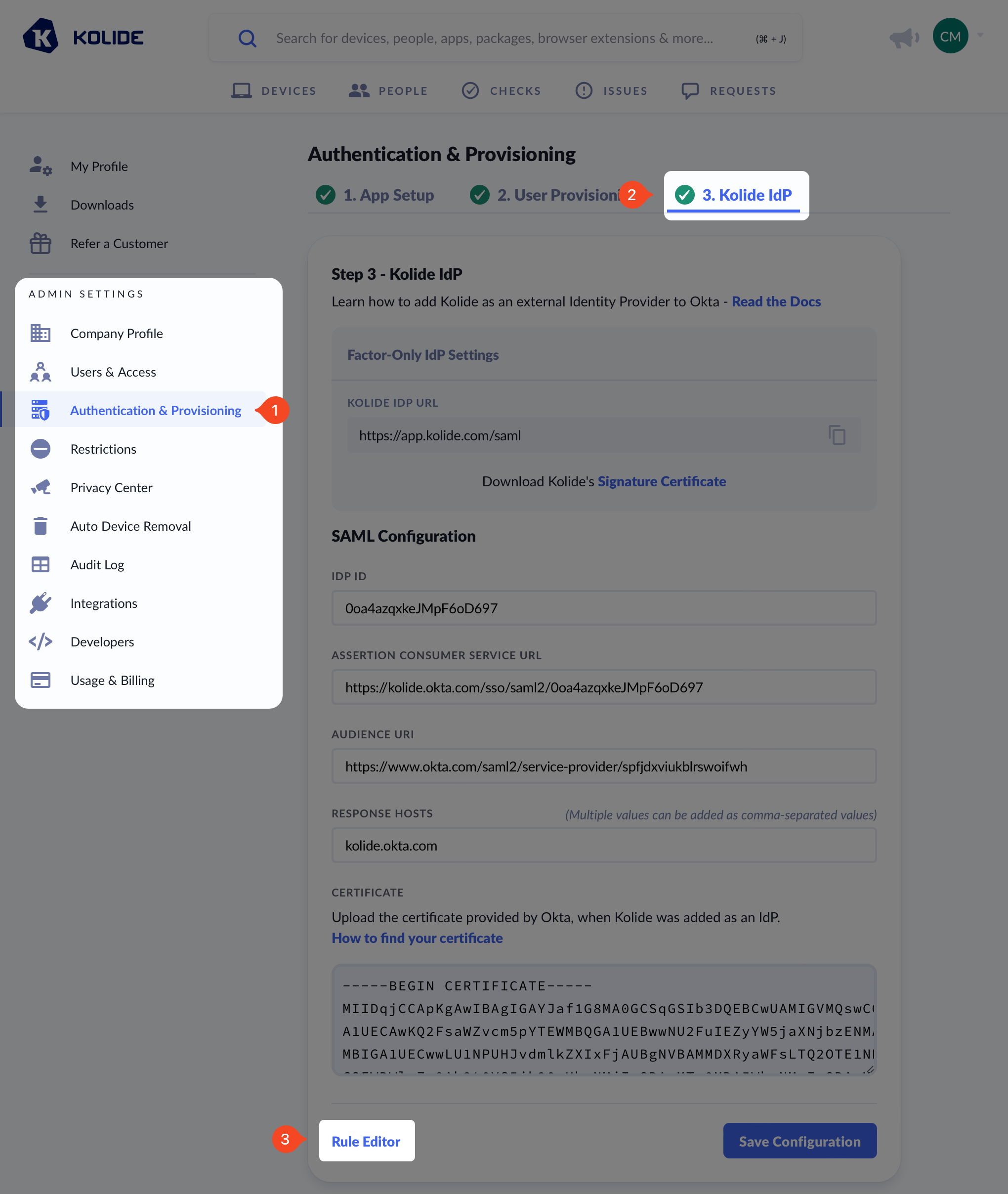Follow the Read the Docs link

[x=776, y=301]
